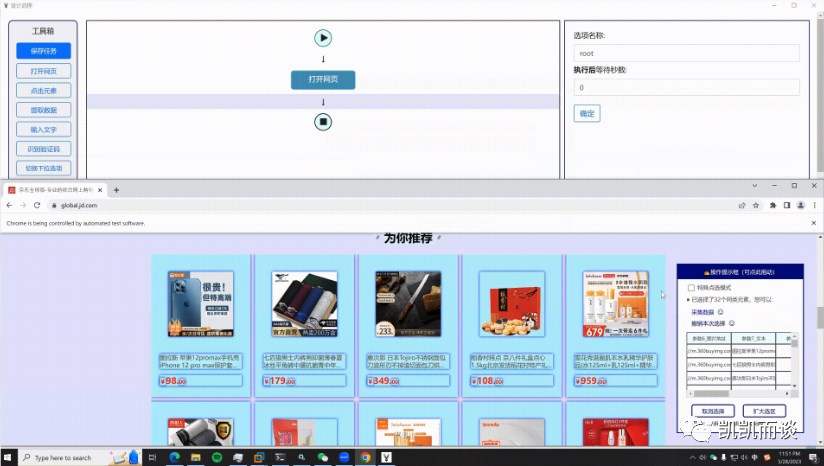Open Task View on the taskbar
This screenshot has width=824, height=466.
point(152,458)
